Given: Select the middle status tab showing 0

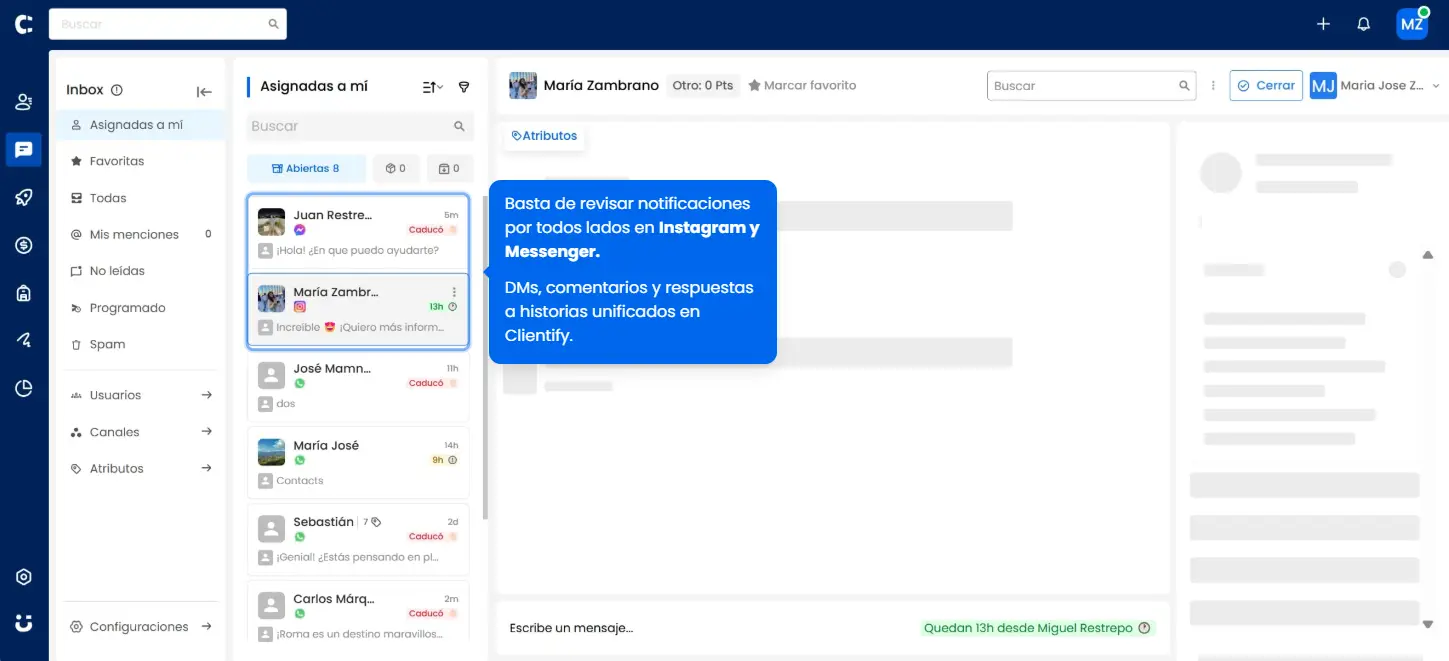Looking at the screenshot, I should [396, 168].
